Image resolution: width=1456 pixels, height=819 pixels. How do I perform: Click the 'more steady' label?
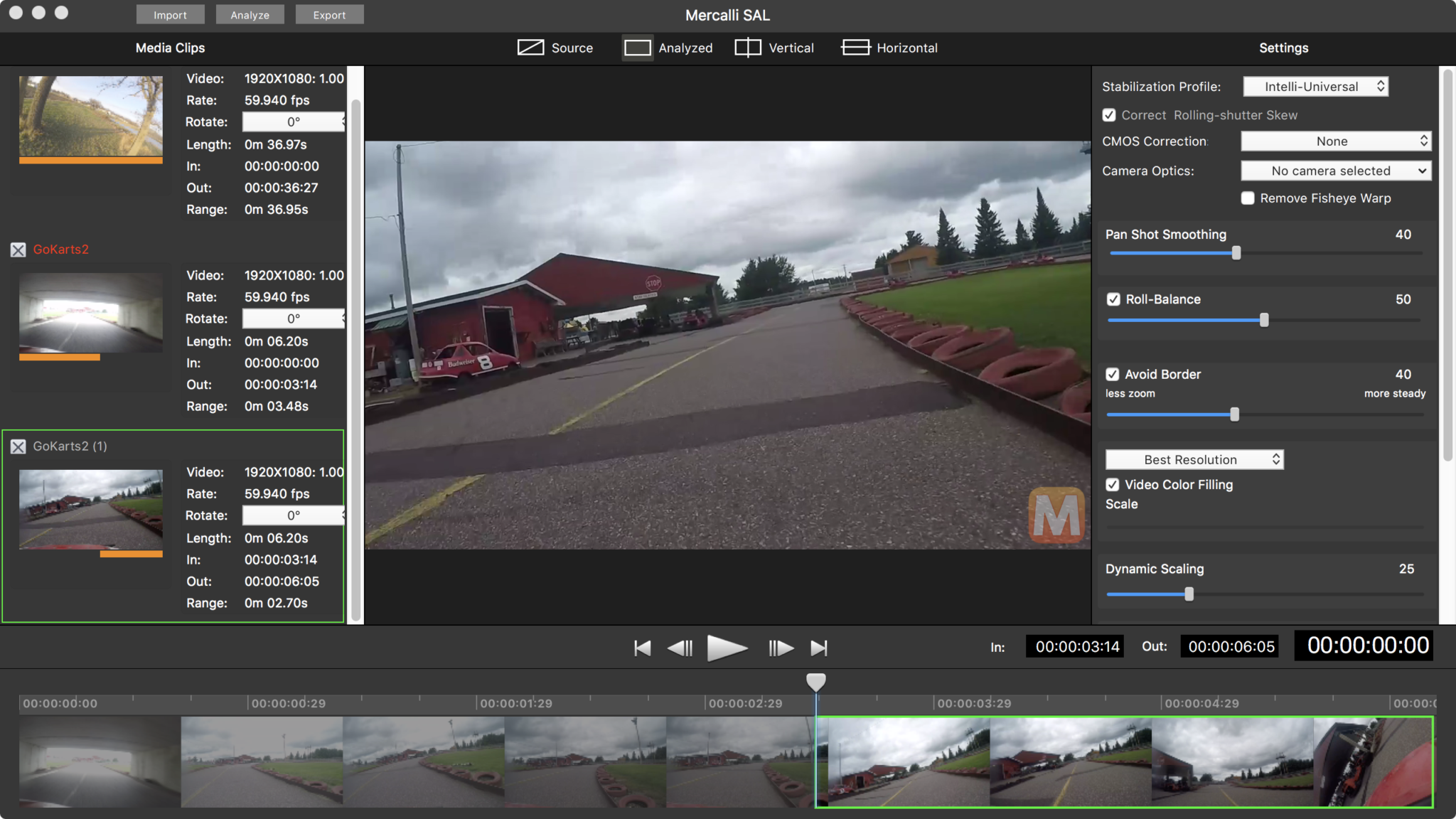[x=1395, y=393]
